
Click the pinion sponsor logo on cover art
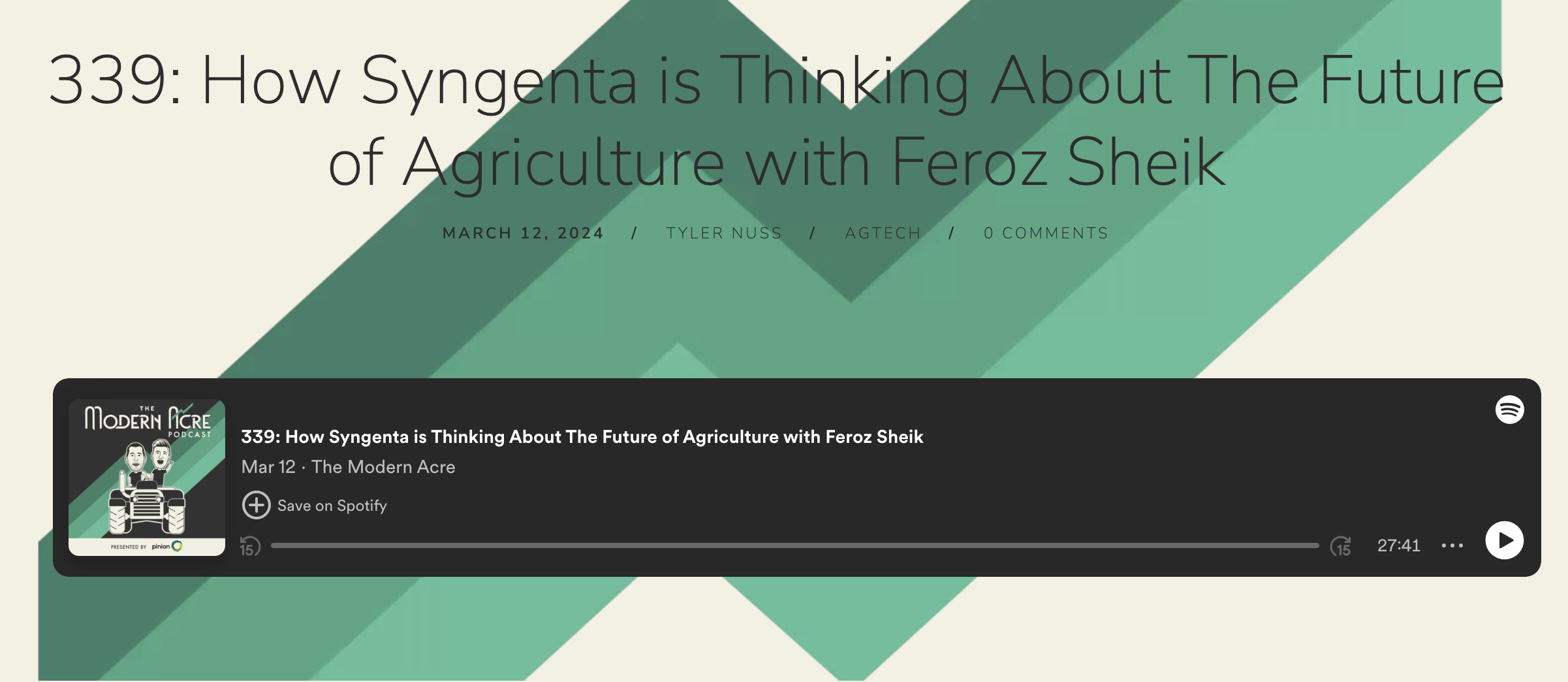[x=167, y=546]
